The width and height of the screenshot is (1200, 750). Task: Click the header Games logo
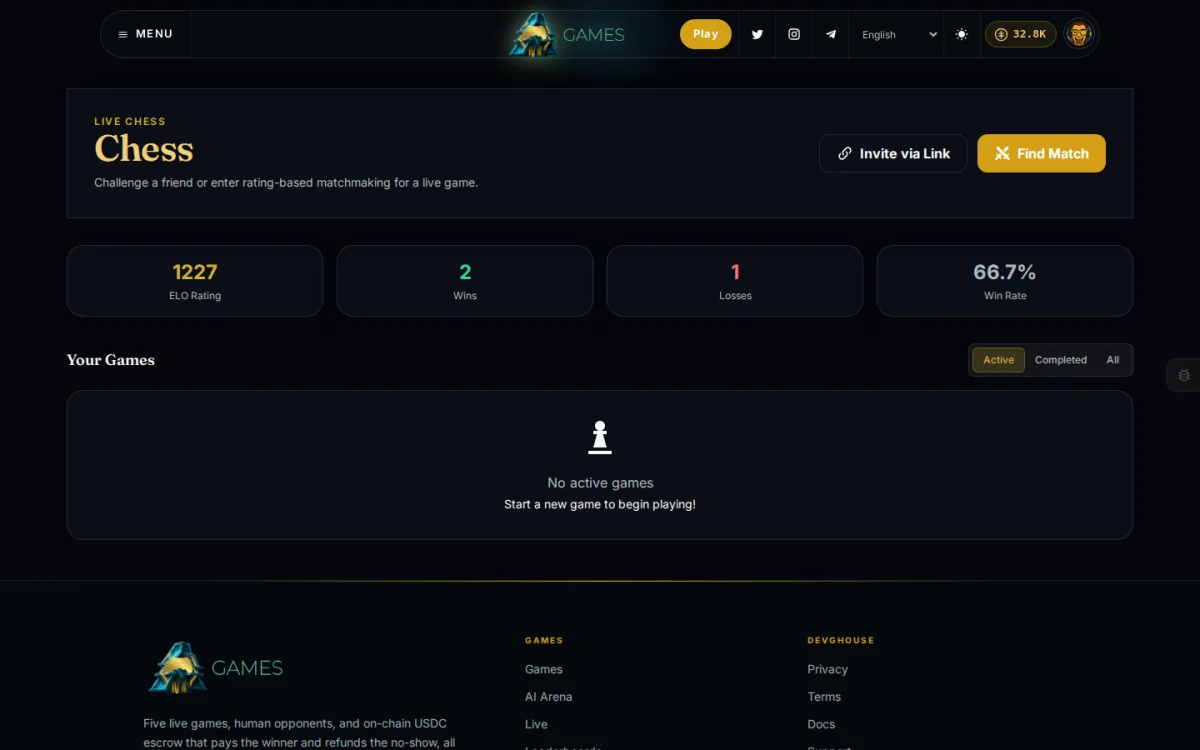click(567, 35)
